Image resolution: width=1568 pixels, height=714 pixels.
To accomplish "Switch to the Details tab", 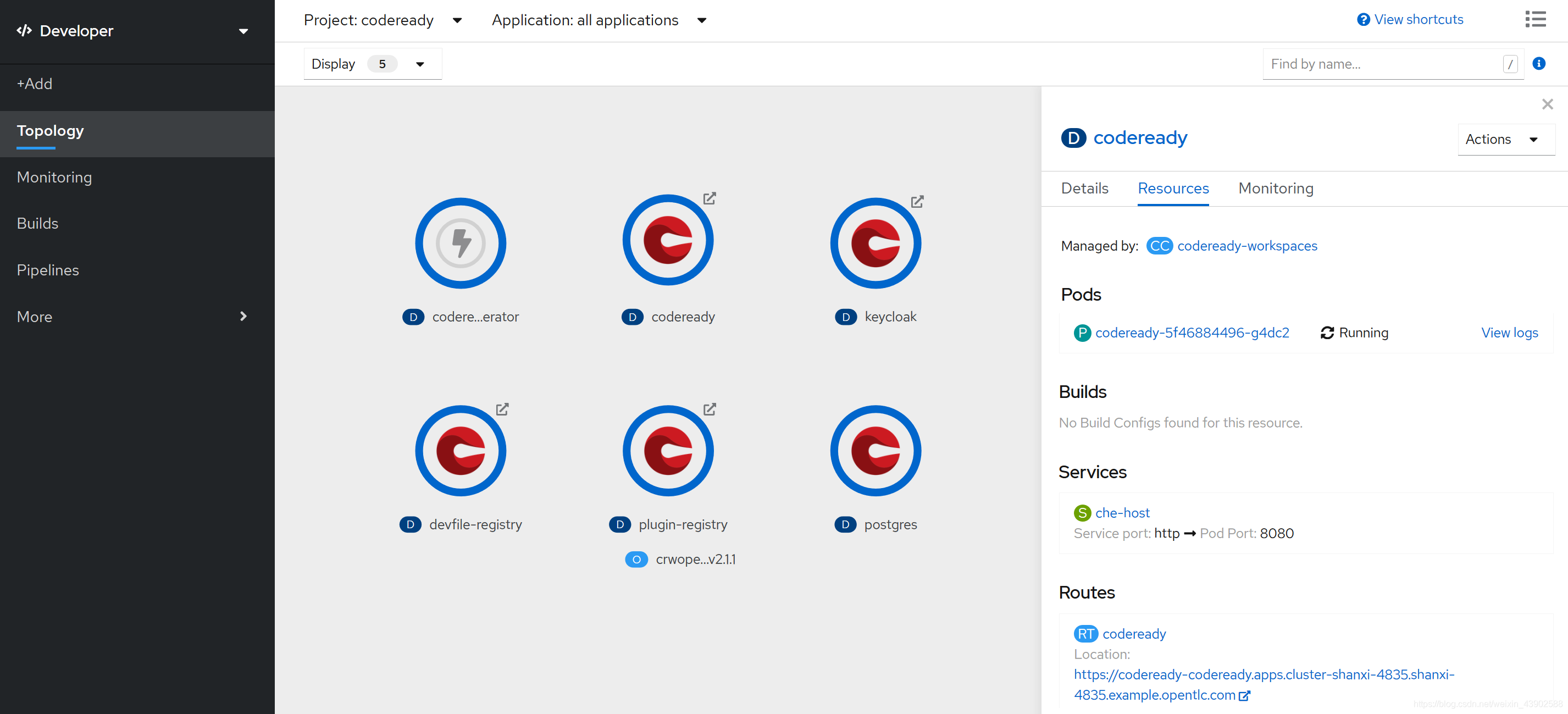I will pos(1084,188).
